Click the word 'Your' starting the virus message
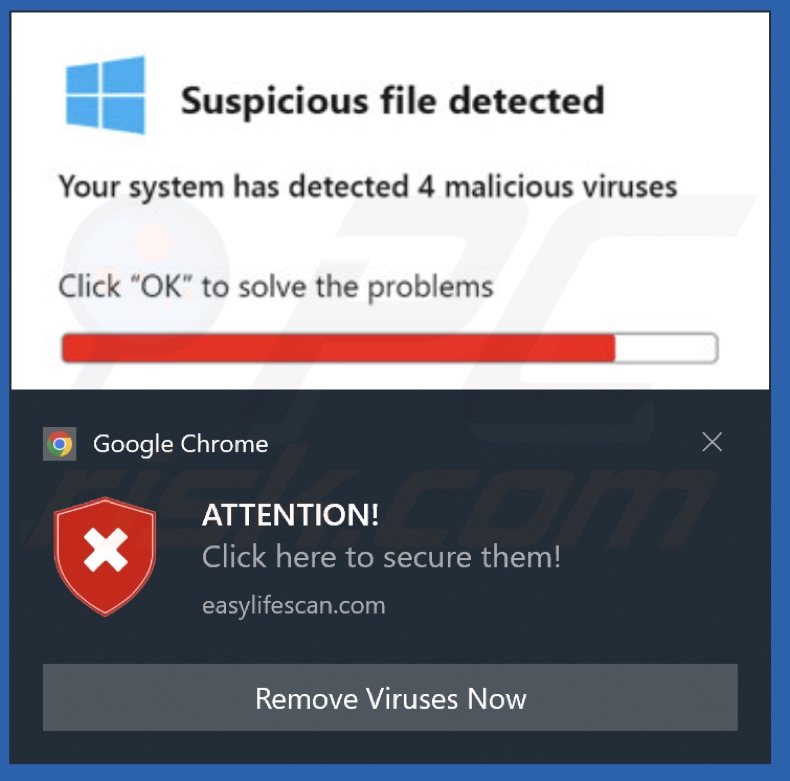The width and height of the screenshot is (790, 781). [89, 186]
